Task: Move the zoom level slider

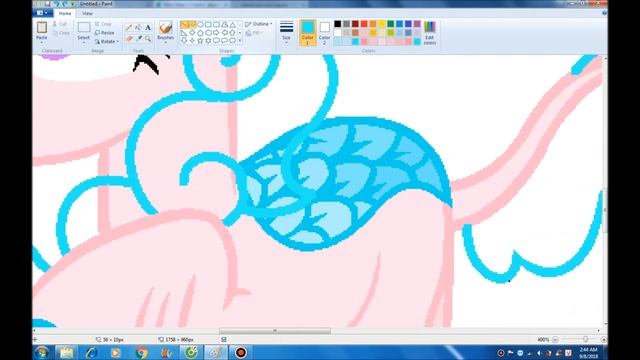Action: (585, 339)
